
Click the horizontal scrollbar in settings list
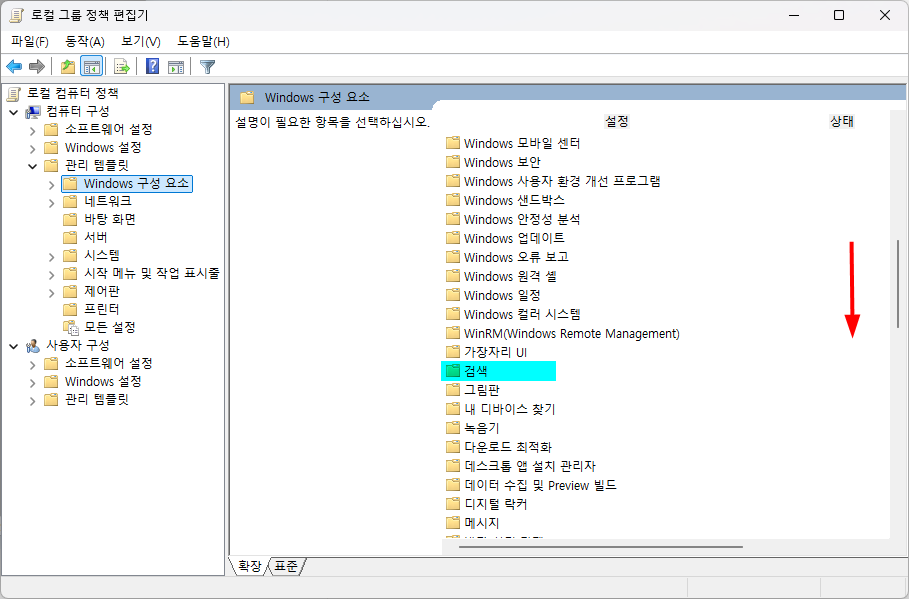601,546
